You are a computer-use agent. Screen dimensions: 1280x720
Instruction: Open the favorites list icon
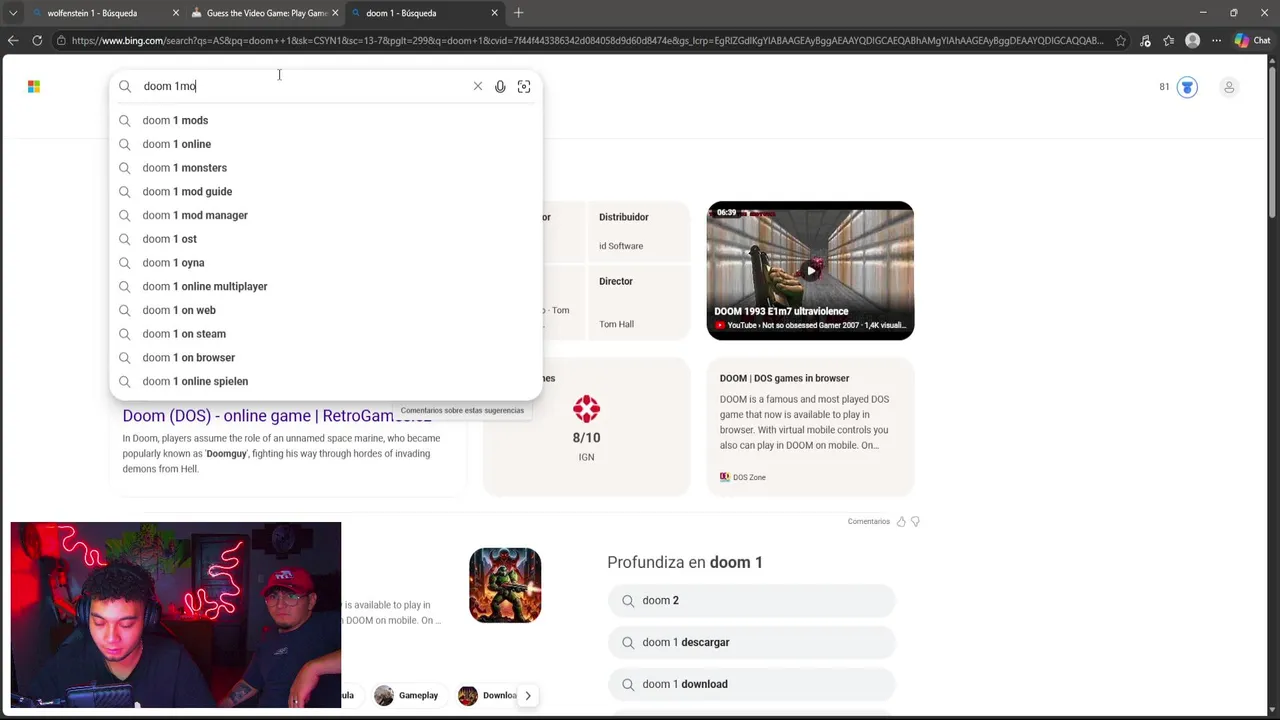tap(1168, 41)
